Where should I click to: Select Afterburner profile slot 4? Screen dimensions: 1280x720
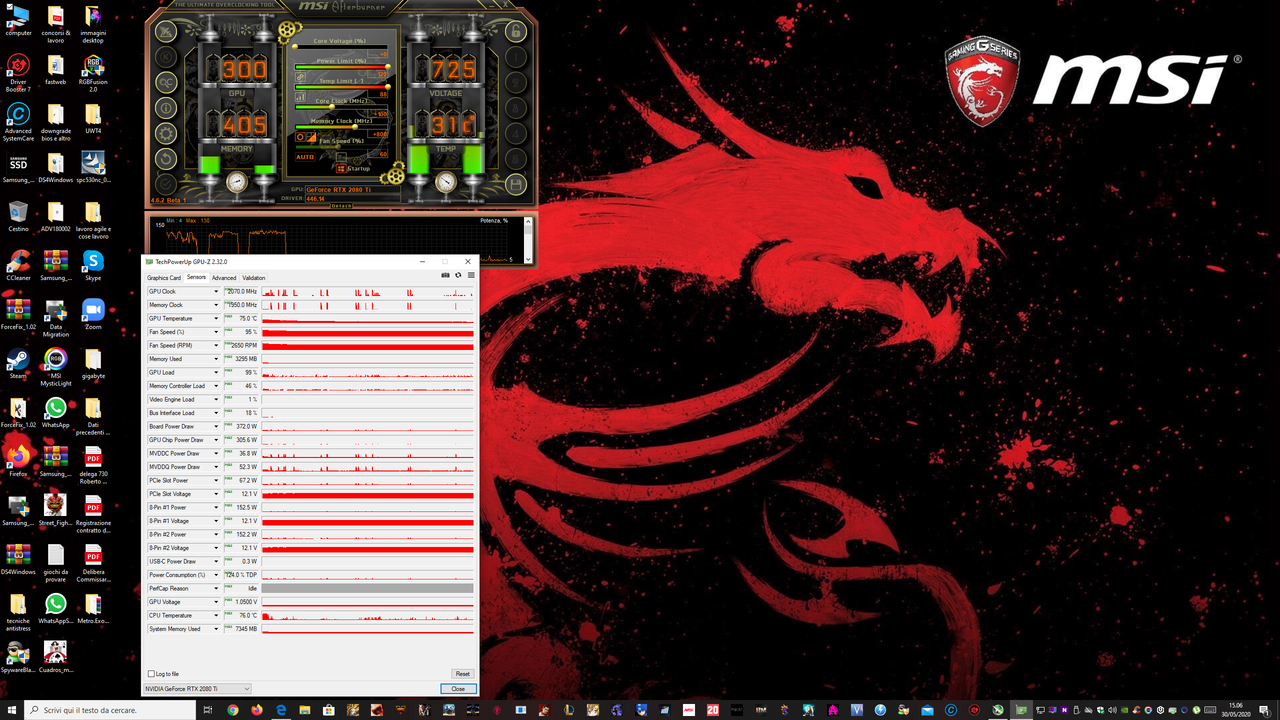[x=516, y=133]
